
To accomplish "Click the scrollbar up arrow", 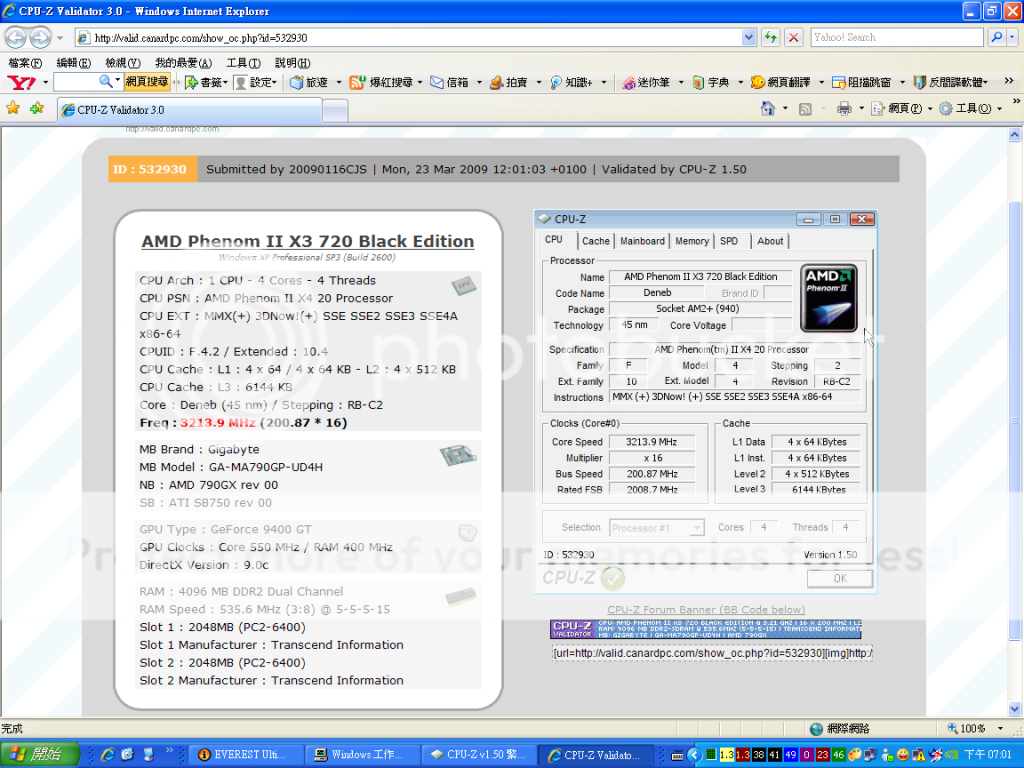I will (x=1014, y=135).
